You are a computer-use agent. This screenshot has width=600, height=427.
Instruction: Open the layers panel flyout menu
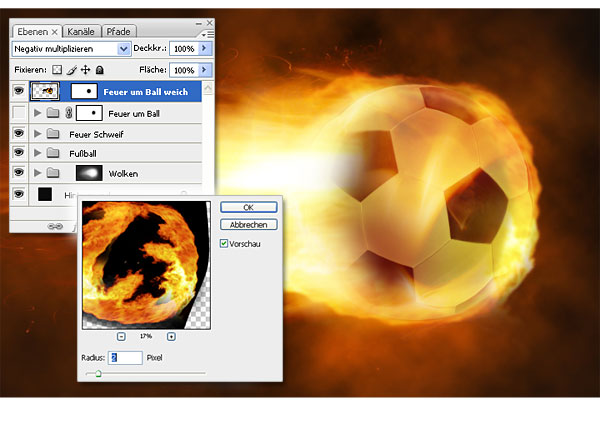pos(208,34)
